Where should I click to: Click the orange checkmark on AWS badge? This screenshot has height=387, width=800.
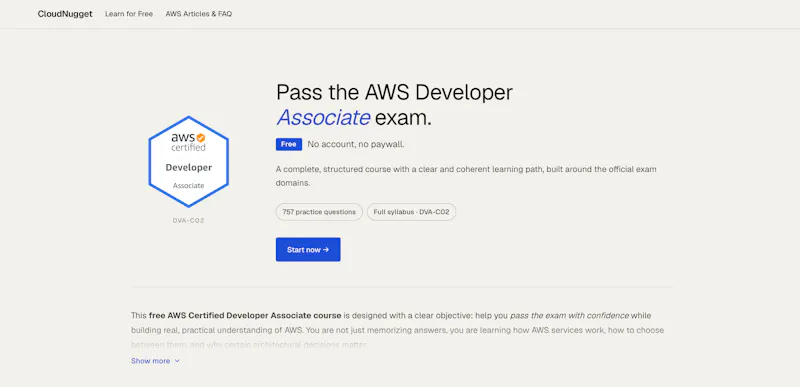pyautogui.click(x=201, y=138)
